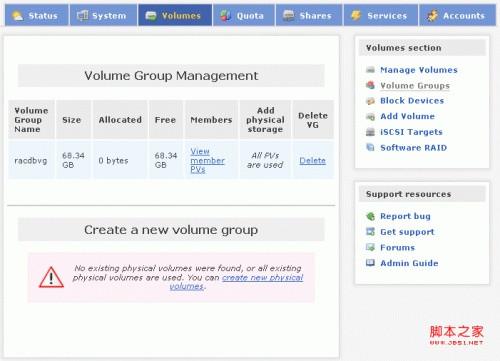Screen dimensions: 500x361
Task: Open the Services tab
Action: click(x=381, y=15)
